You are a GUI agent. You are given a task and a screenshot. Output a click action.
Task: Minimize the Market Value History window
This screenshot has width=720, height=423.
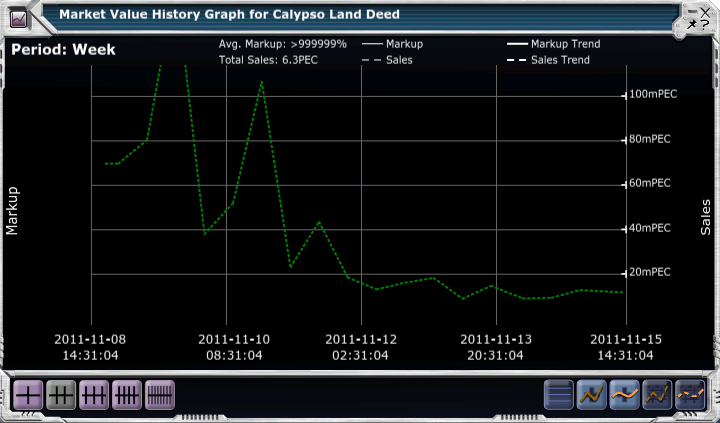tap(693, 11)
